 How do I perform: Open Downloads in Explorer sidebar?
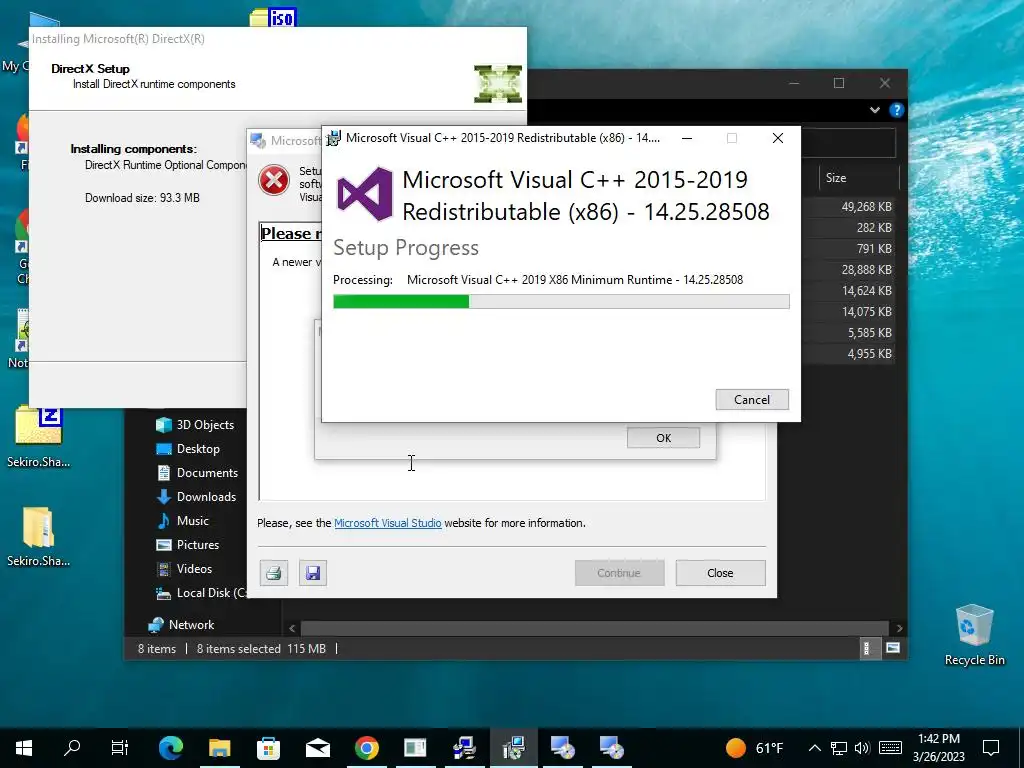point(196,497)
